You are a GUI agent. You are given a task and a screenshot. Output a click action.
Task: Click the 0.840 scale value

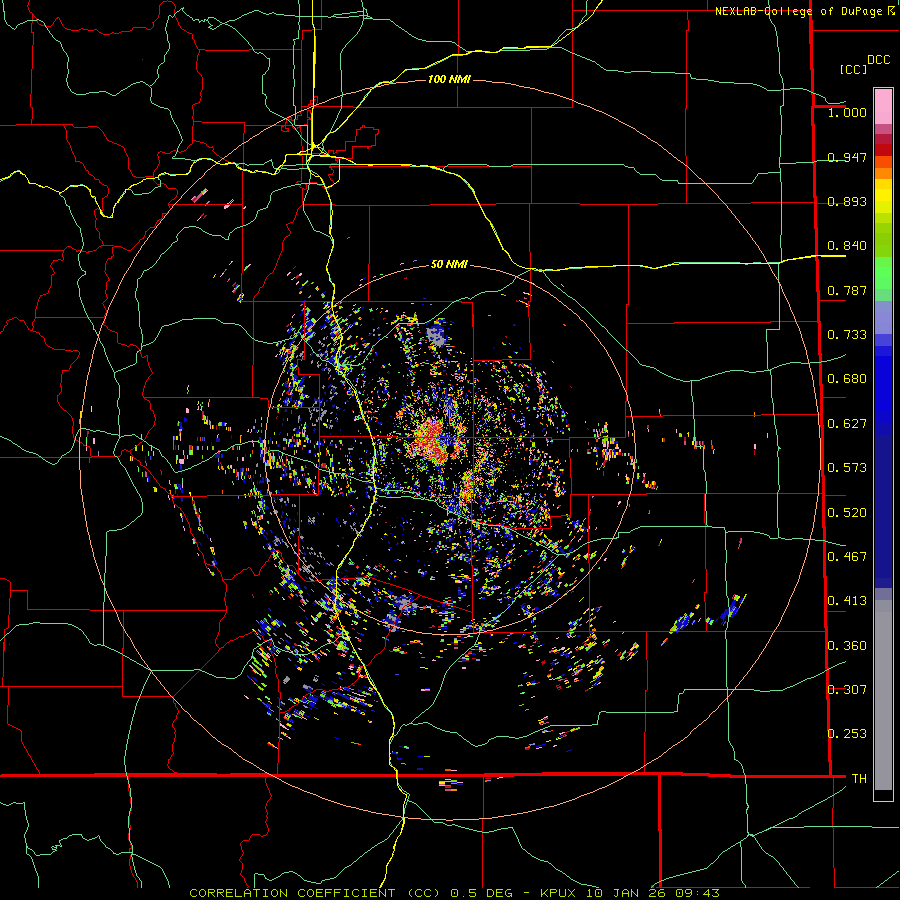click(x=847, y=246)
